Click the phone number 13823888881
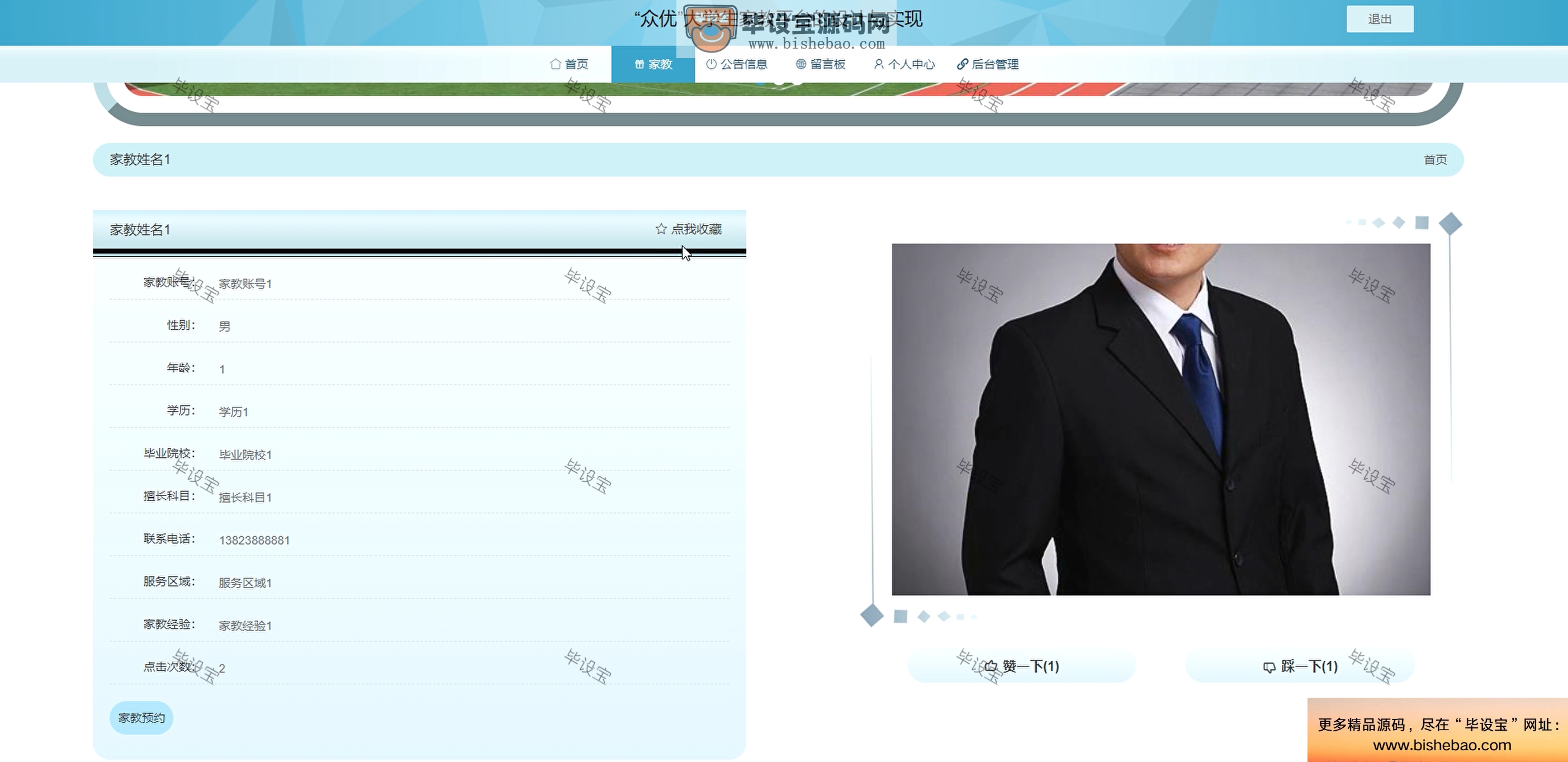 [x=254, y=541]
